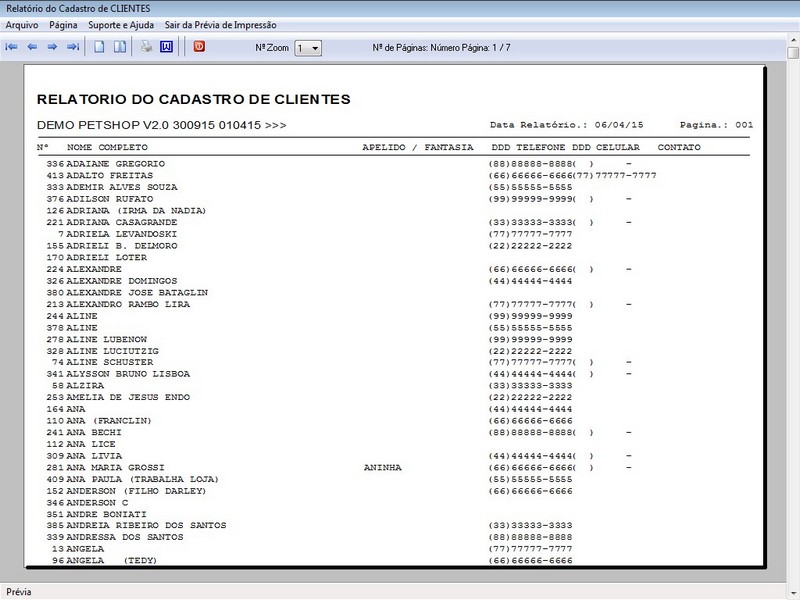Screen dimensions: 800x600
Task: Click CONTATO column header
Action: [x=679, y=147]
